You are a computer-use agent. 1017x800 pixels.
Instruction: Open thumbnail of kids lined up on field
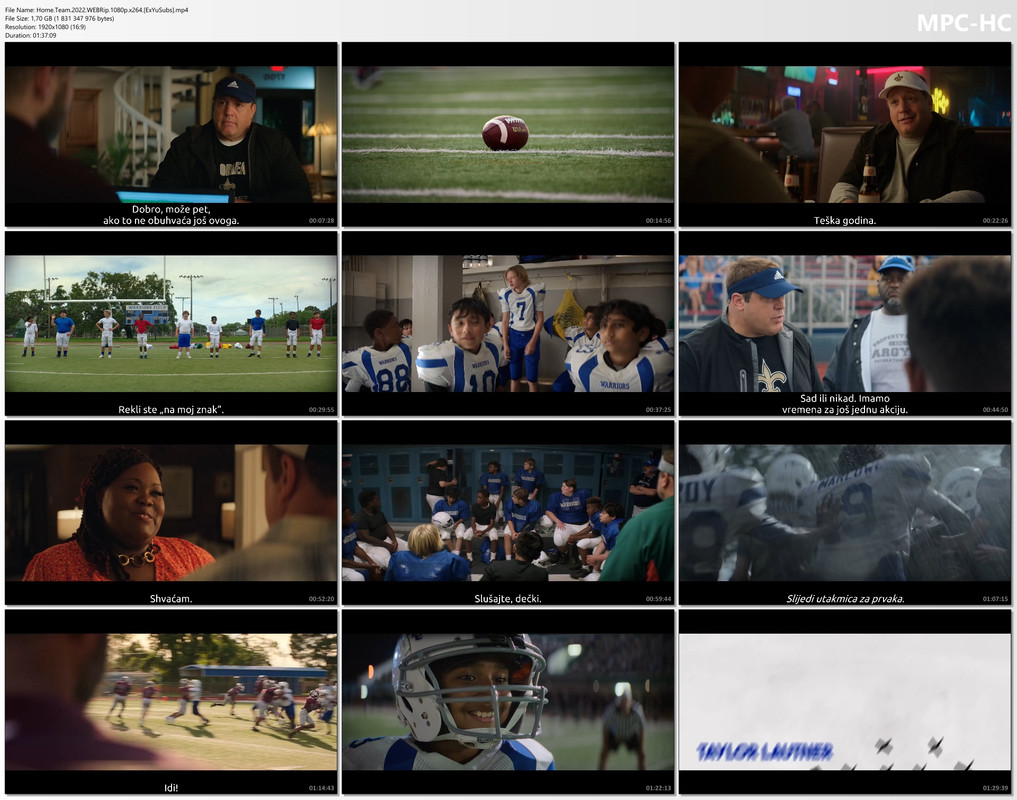tap(171, 323)
